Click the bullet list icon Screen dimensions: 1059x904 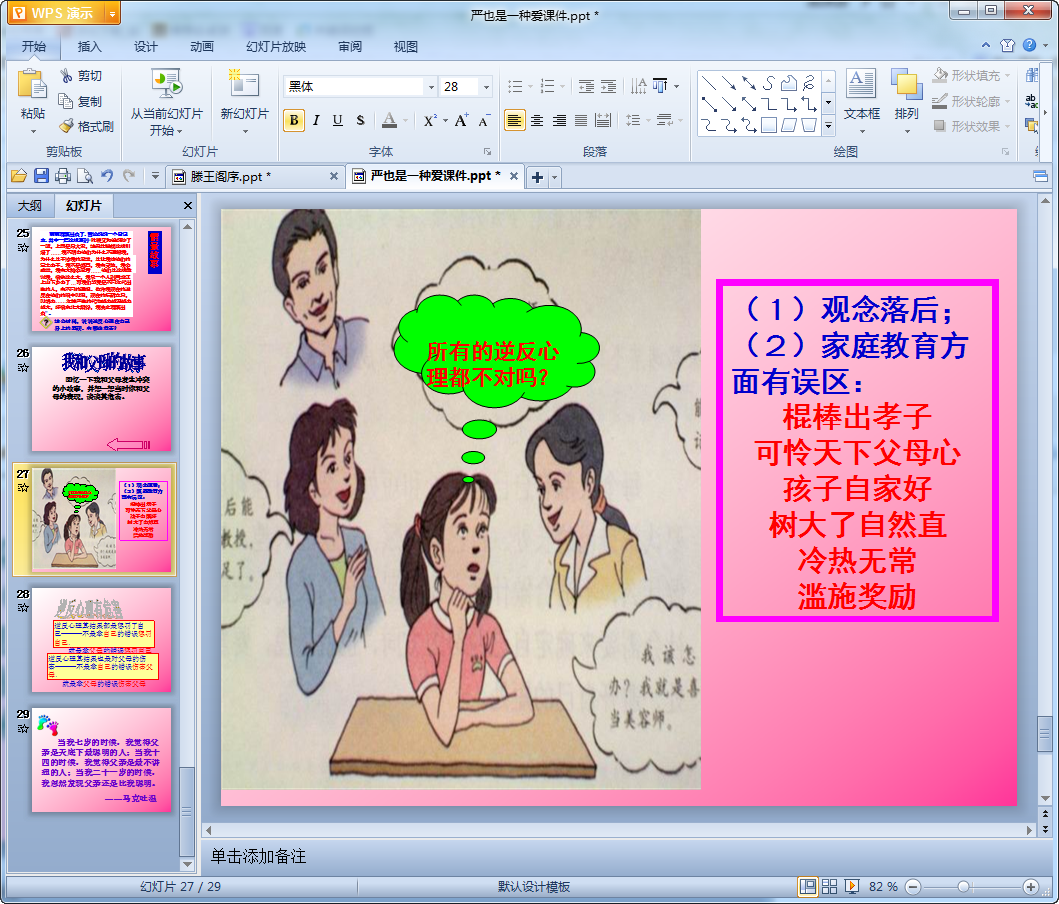click(515, 86)
